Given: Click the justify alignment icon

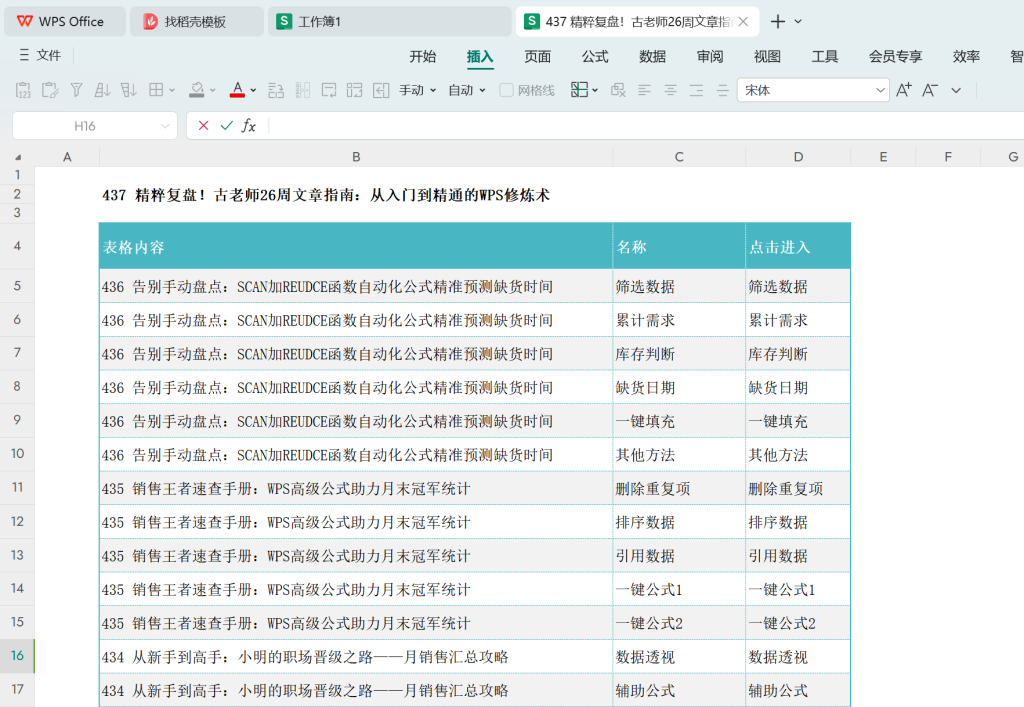Looking at the screenshot, I should [x=722, y=90].
